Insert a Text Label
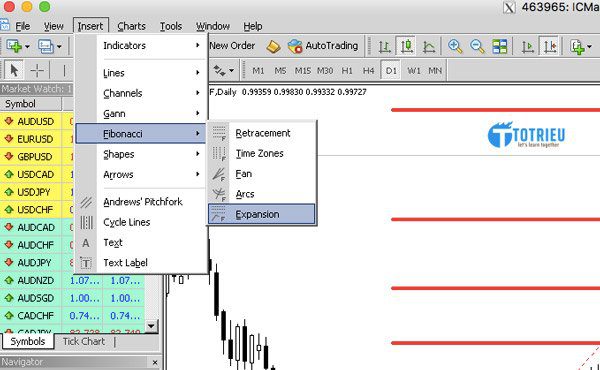Screen dimensions: 600x370 [141, 263]
